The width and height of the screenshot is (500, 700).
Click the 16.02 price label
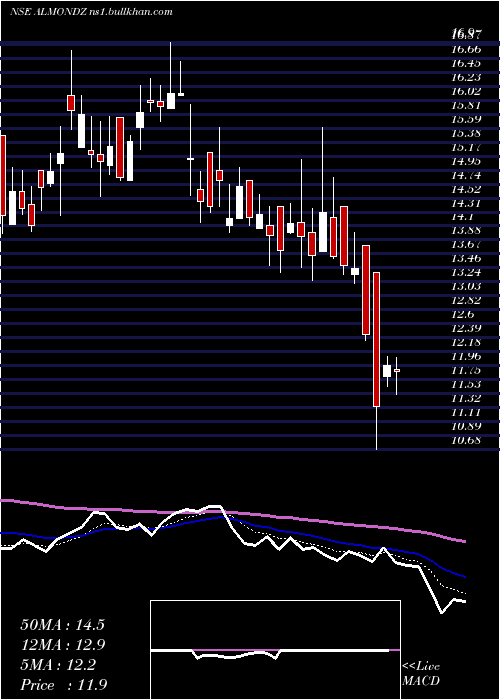tap(466, 92)
